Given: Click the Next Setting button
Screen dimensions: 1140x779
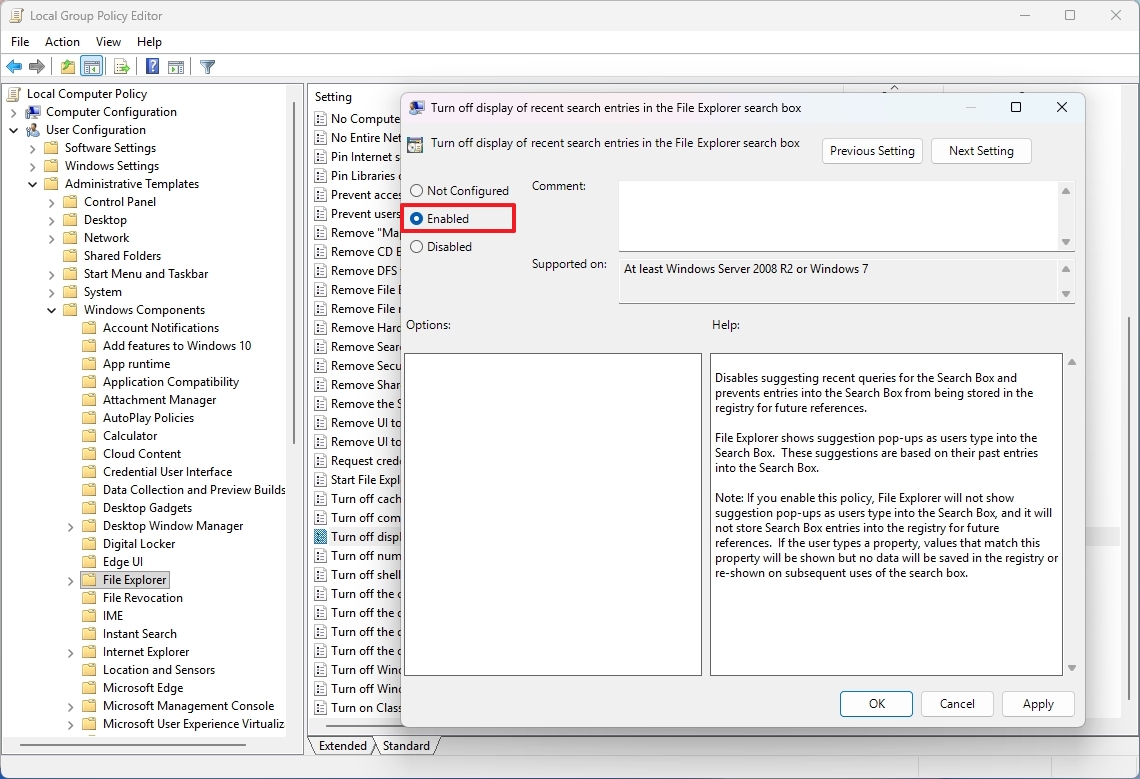Looking at the screenshot, I should click(981, 150).
